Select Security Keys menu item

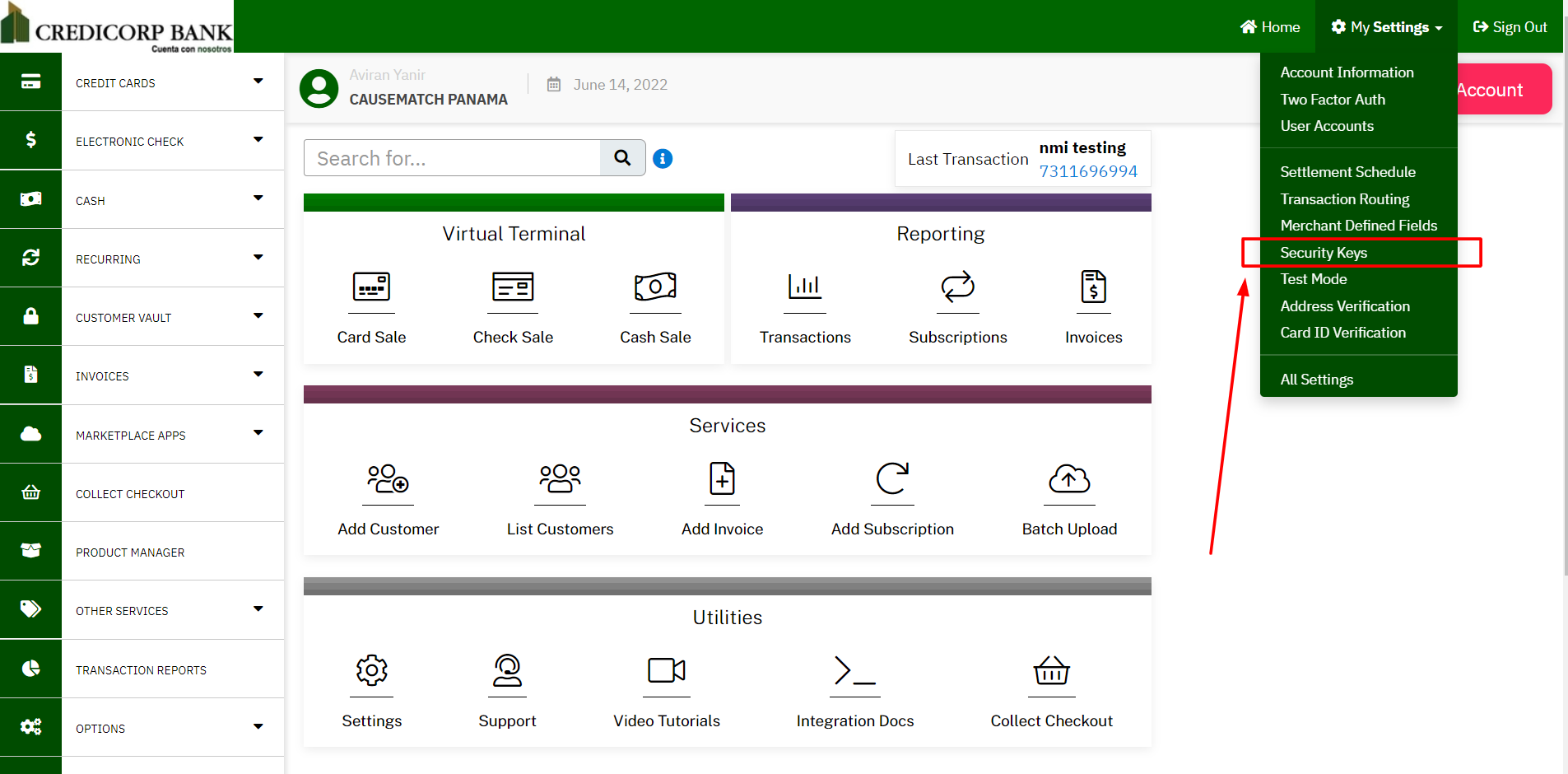point(1324,253)
